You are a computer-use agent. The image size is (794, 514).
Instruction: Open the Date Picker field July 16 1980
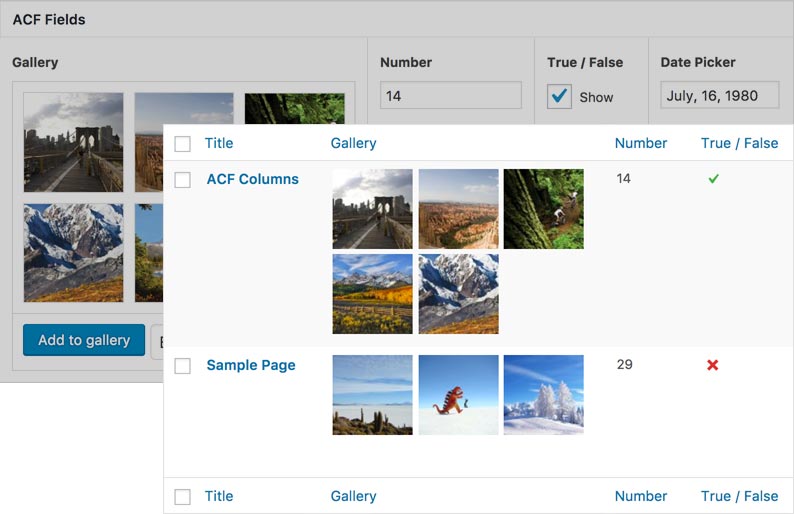coord(720,95)
